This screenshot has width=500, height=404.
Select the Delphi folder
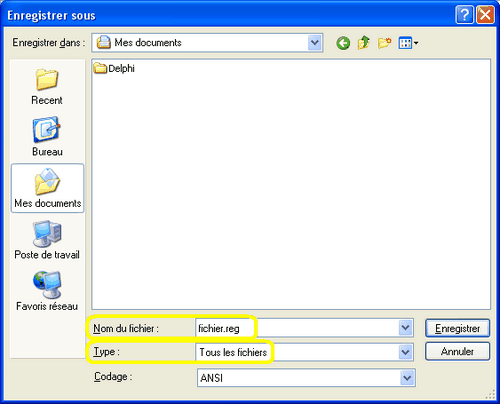(114, 68)
